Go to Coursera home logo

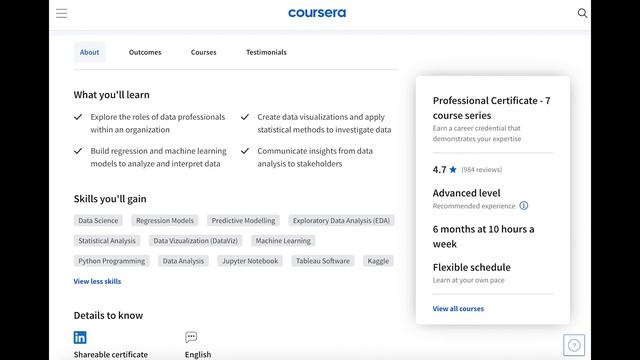tap(317, 13)
